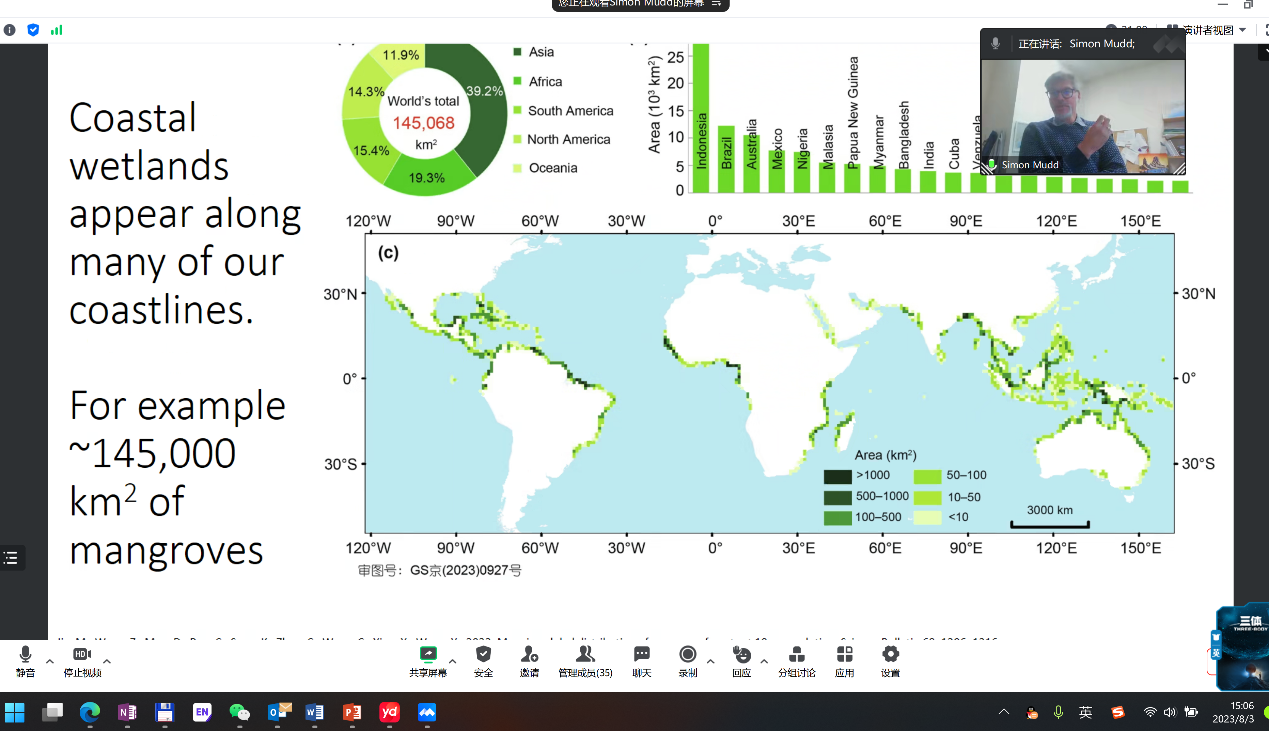Click the 共享屏幕 share screen icon

pyautogui.click(x=428, y=655)
